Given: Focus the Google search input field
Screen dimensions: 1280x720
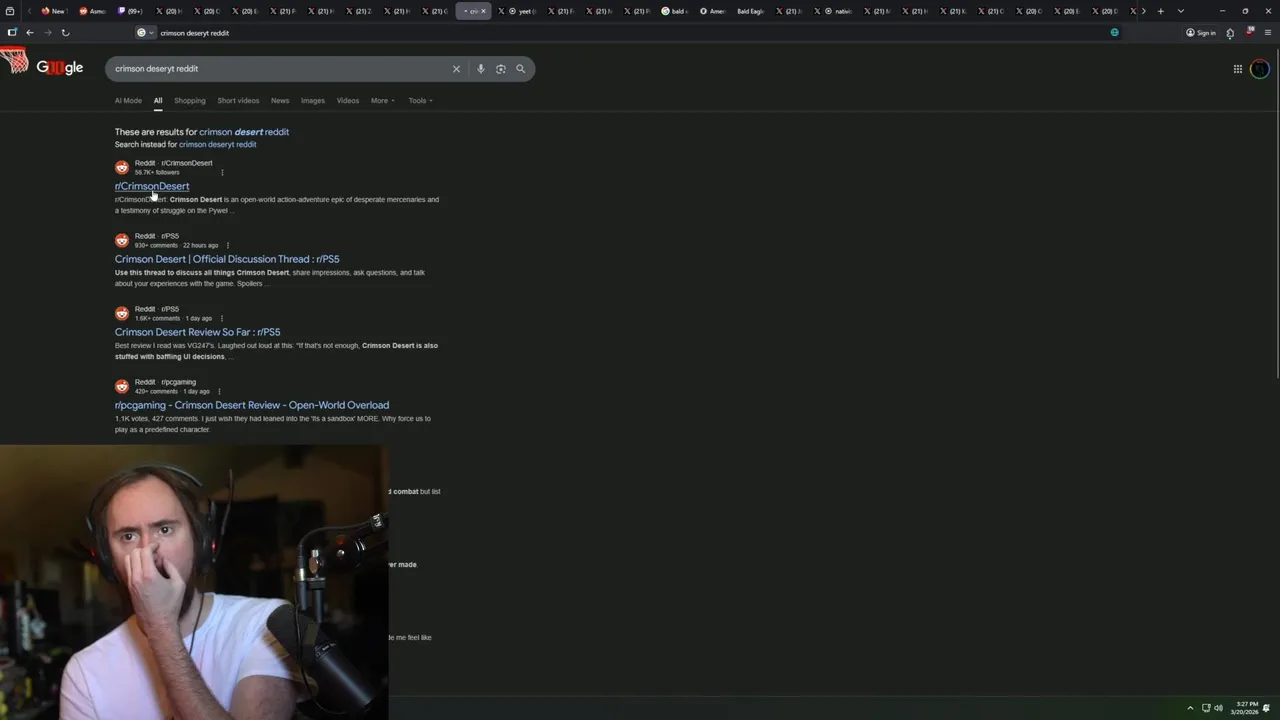Looking at the screenshot, I should tap(280, 69).
